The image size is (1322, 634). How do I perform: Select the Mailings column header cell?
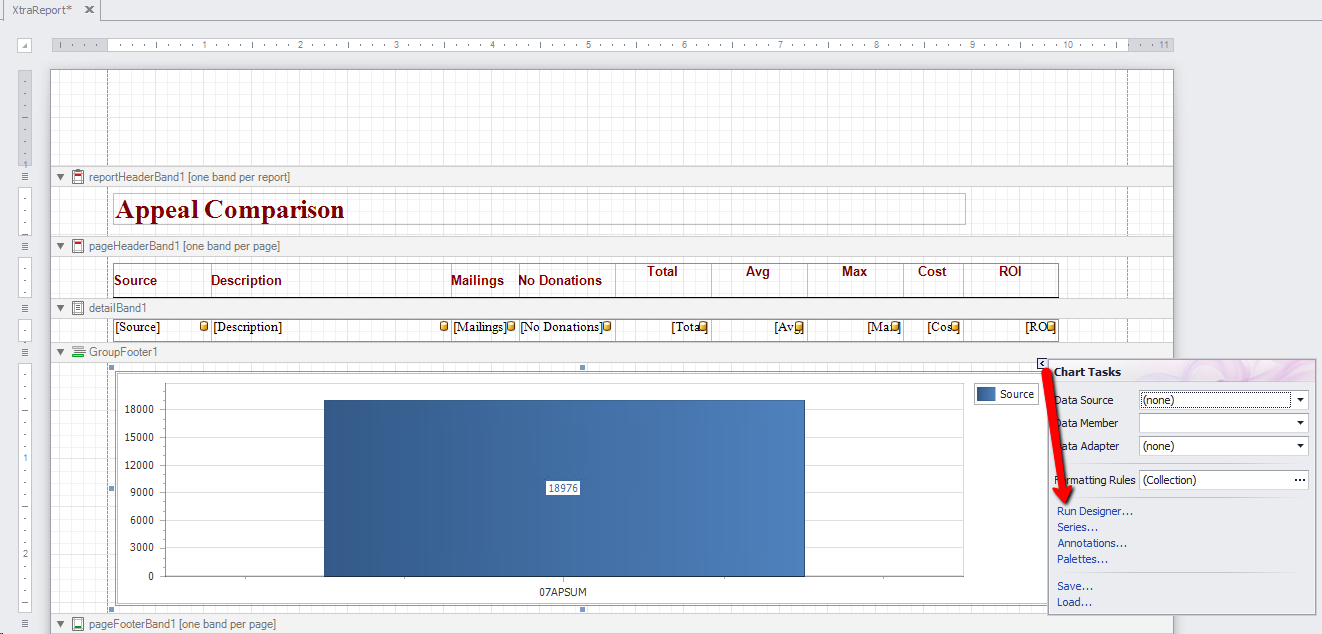(x=483, y=280)
